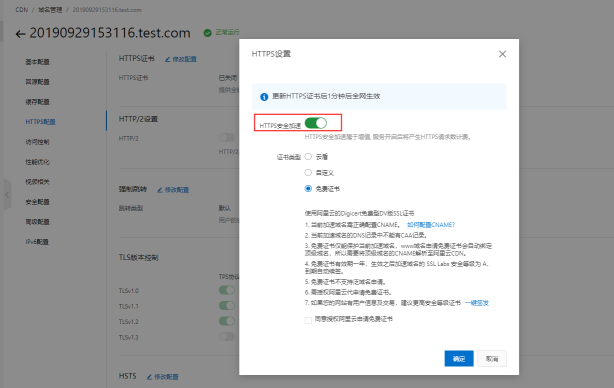Image resolution: width=614 pixels, height=388 pixels.
Task: Open 回源配置 in the sidebar
Action: pyautogui.click(x=38, y=82)
